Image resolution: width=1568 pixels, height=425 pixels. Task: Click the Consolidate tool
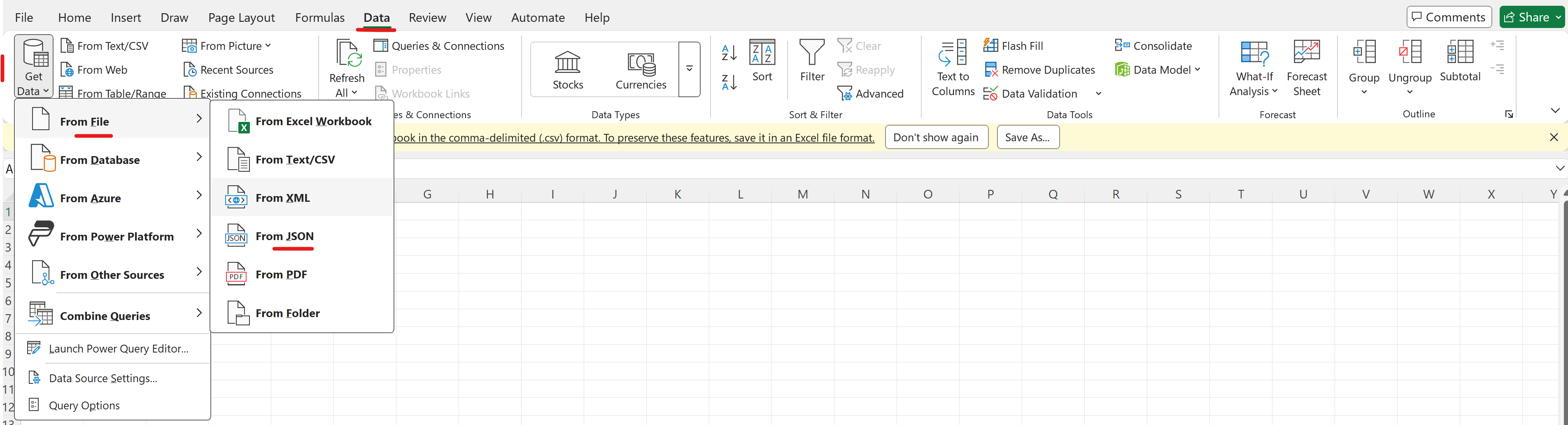click(1153, 46)
